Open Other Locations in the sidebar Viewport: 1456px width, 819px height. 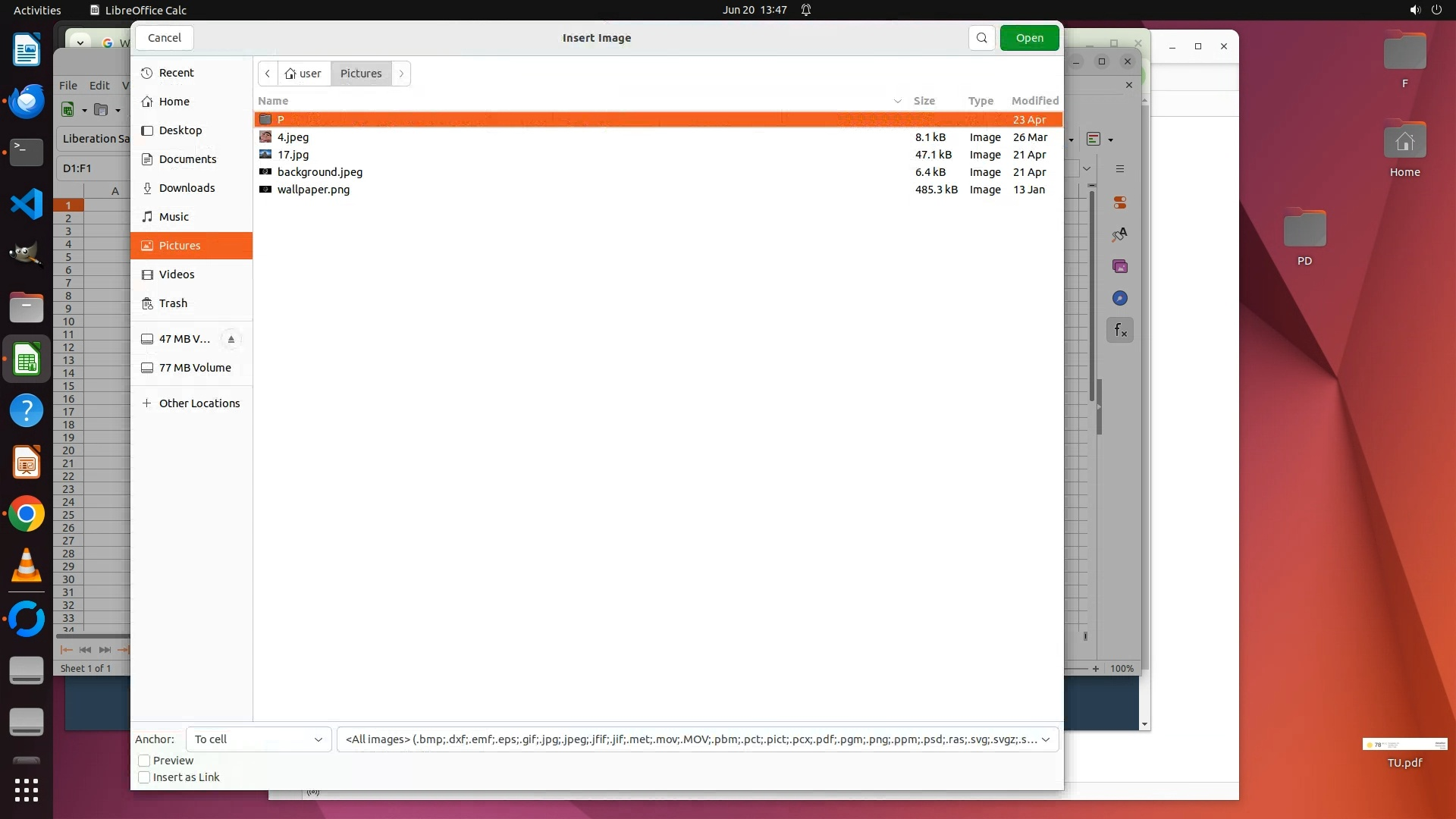click(x=199, y=403)
